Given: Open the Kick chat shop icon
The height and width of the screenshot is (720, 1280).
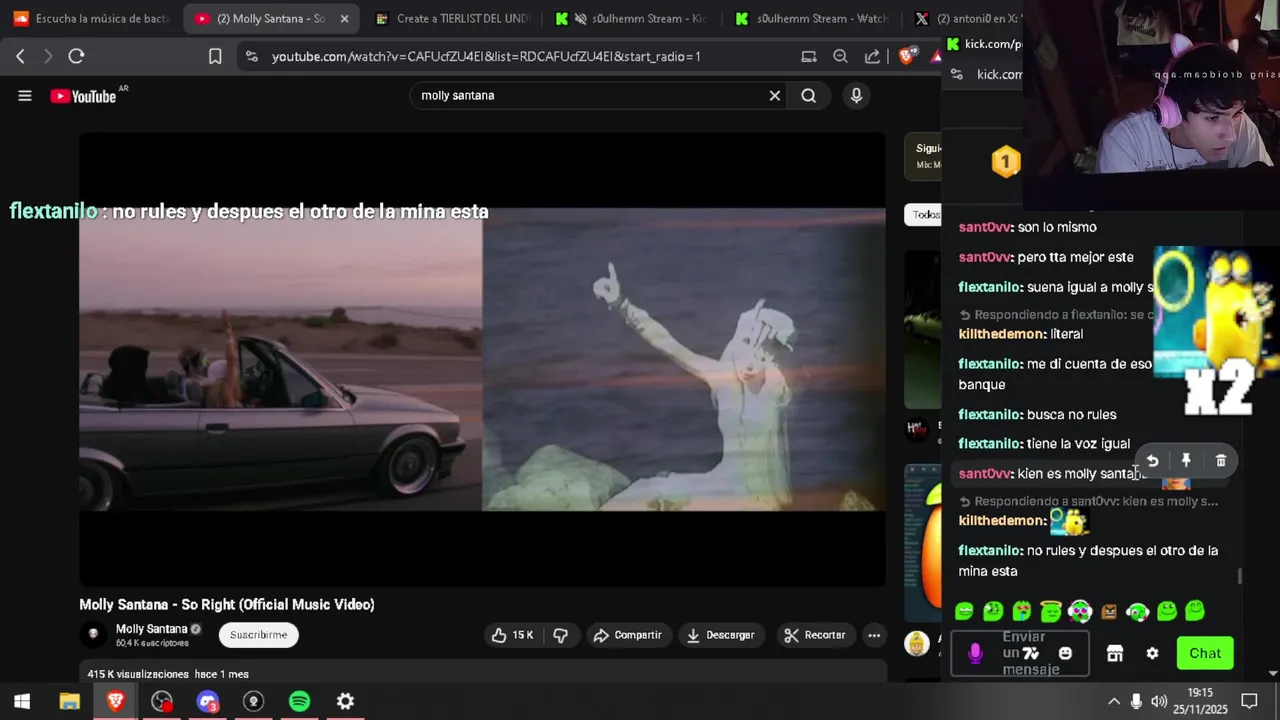Looking at the screenshot, I should click(1115, 653).
